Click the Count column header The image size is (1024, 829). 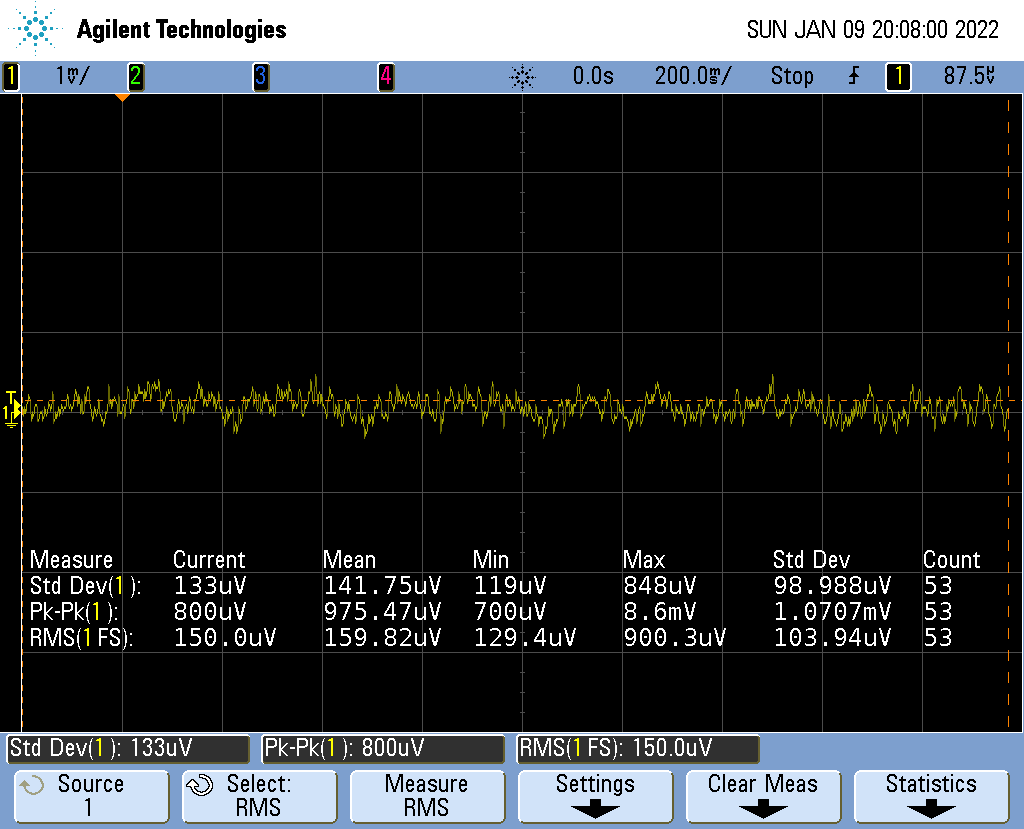pos(952,560)
